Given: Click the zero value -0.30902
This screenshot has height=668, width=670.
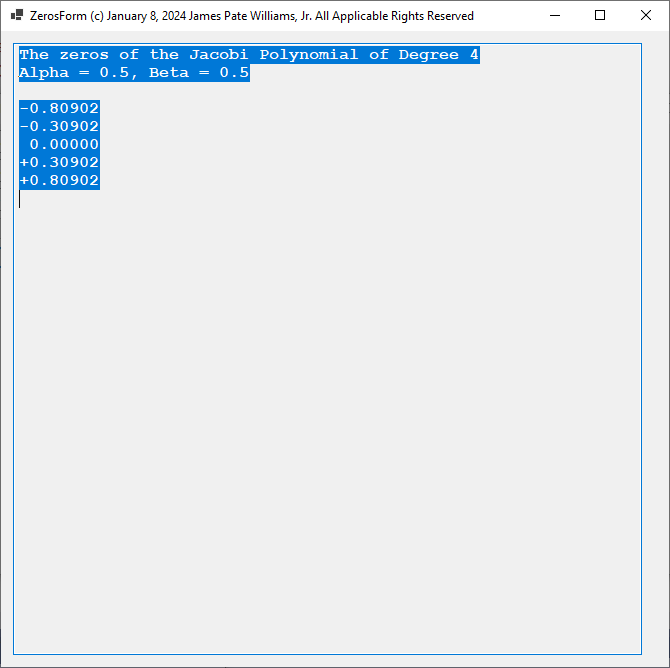Looking at the screenshot, I should (59, 126).
